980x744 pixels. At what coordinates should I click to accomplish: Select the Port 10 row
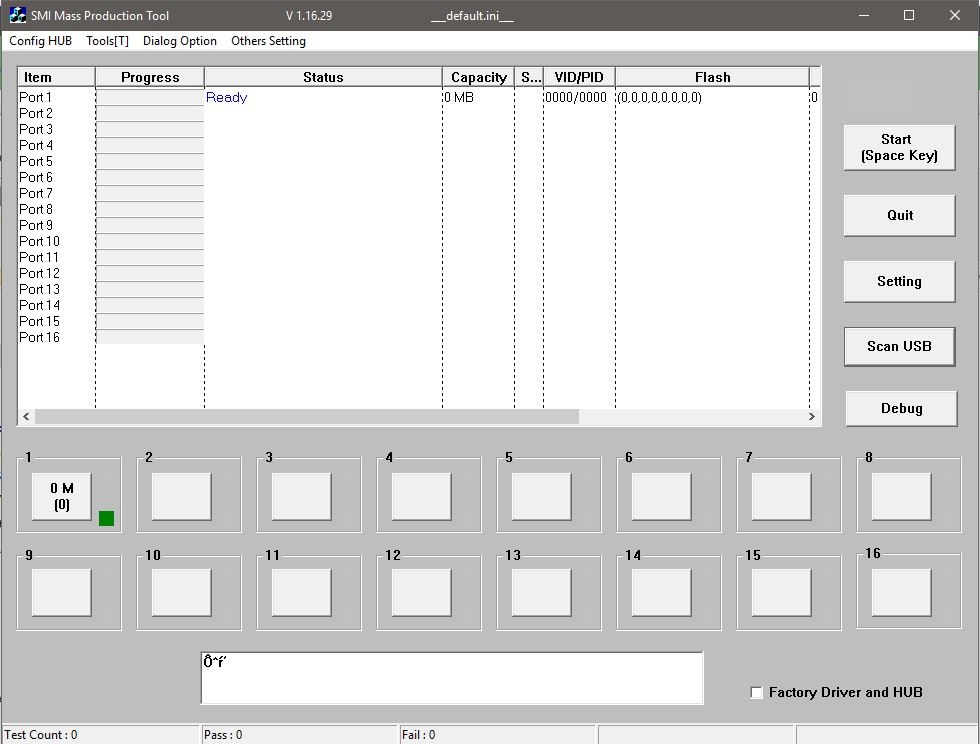pos(418,241)
